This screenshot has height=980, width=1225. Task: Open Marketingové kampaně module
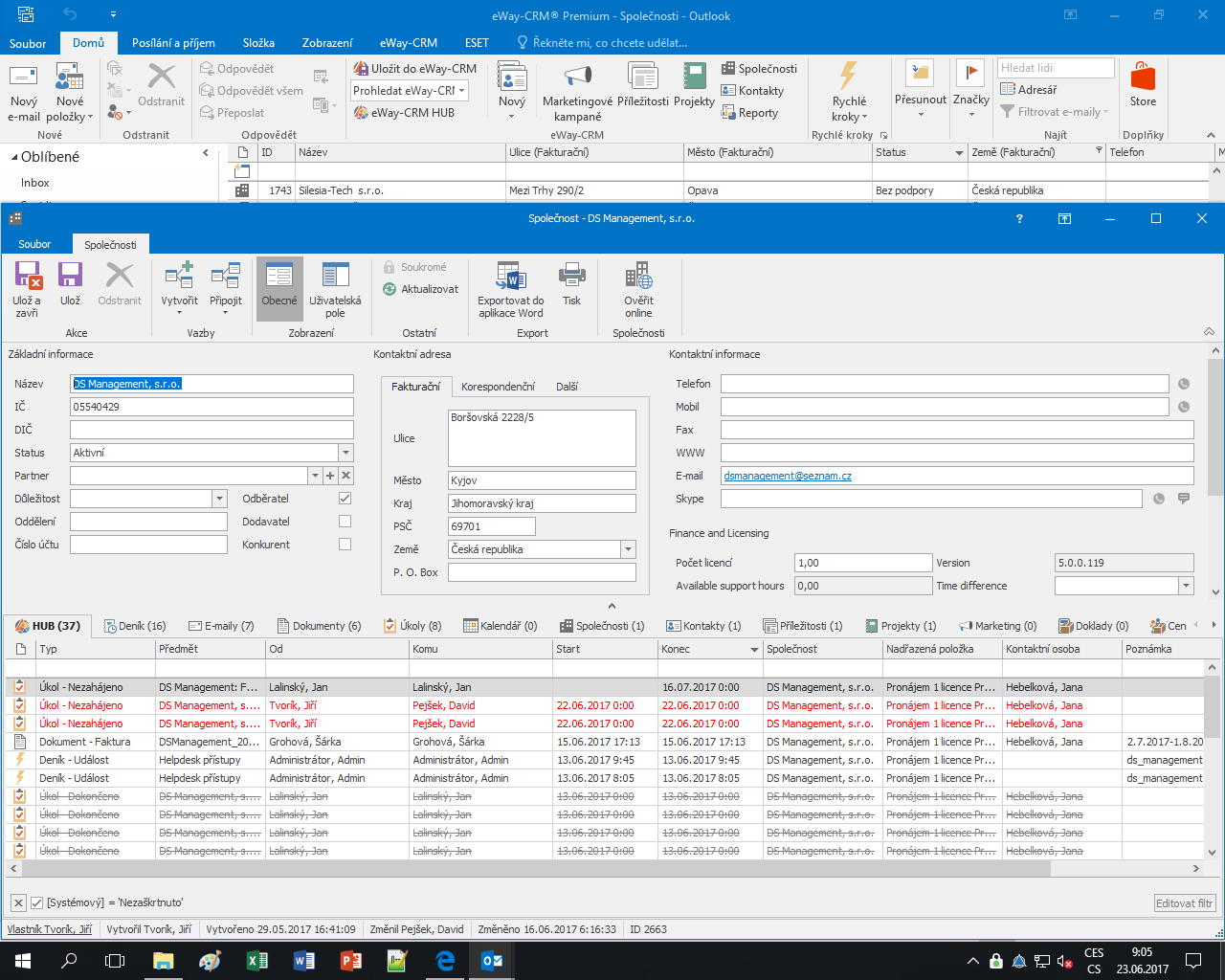(577, 93)
